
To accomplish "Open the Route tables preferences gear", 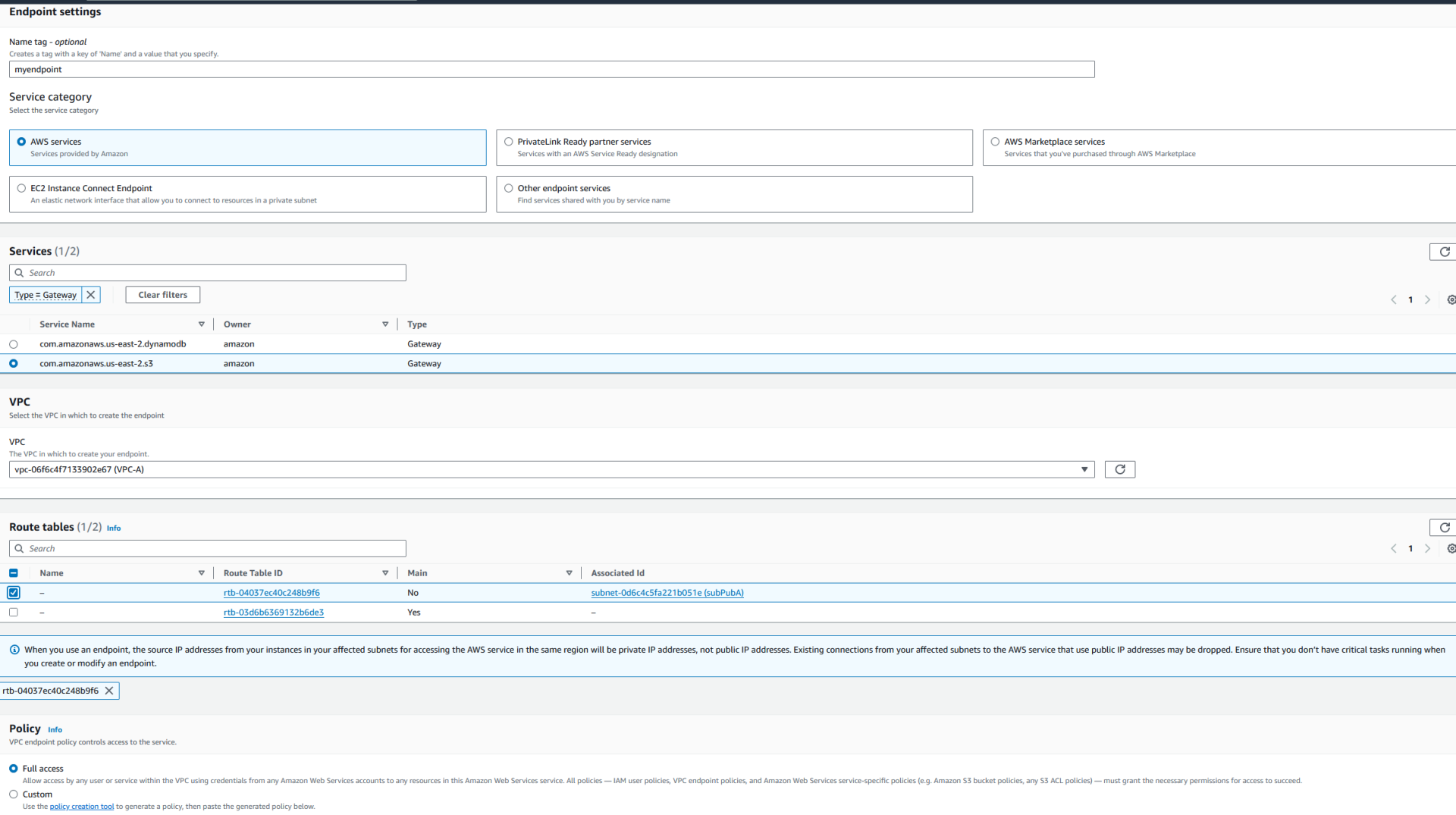I will [1451, 548].
